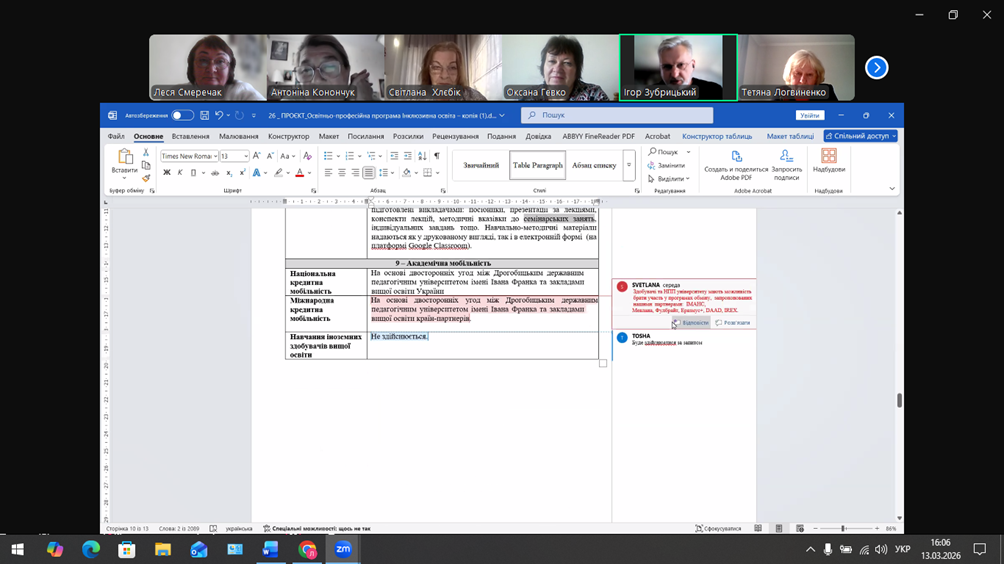This screenshot has width=1004, height=564.
Task: Toggle Focus mode (Сфокусуватися) in the status bar
Action: click(716, 528)
